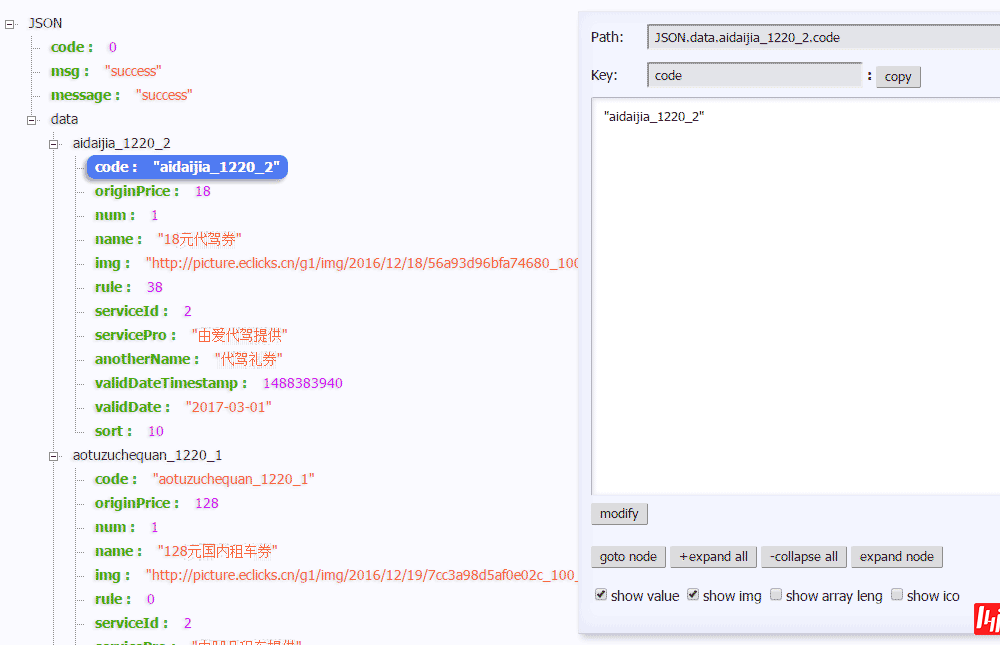Image resolution: width=1000 pixels, height=645 pixels.
Task: Disable the "show img" checkbox
Action: 692,595
